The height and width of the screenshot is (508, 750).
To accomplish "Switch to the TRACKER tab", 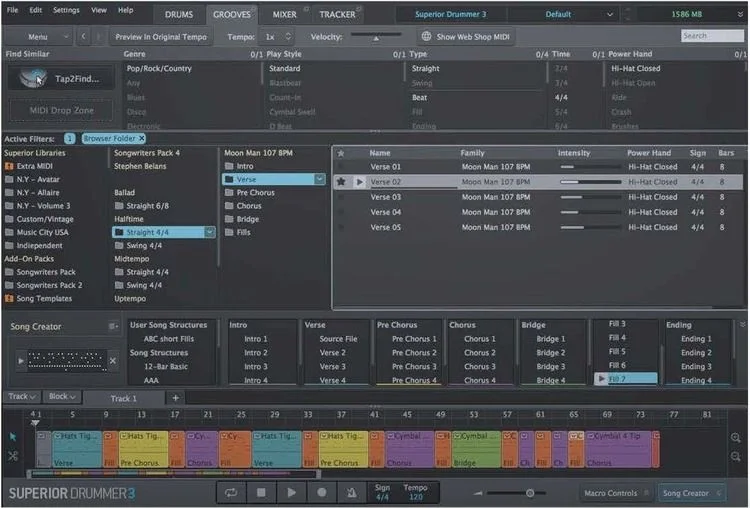I will coord(337,14).
